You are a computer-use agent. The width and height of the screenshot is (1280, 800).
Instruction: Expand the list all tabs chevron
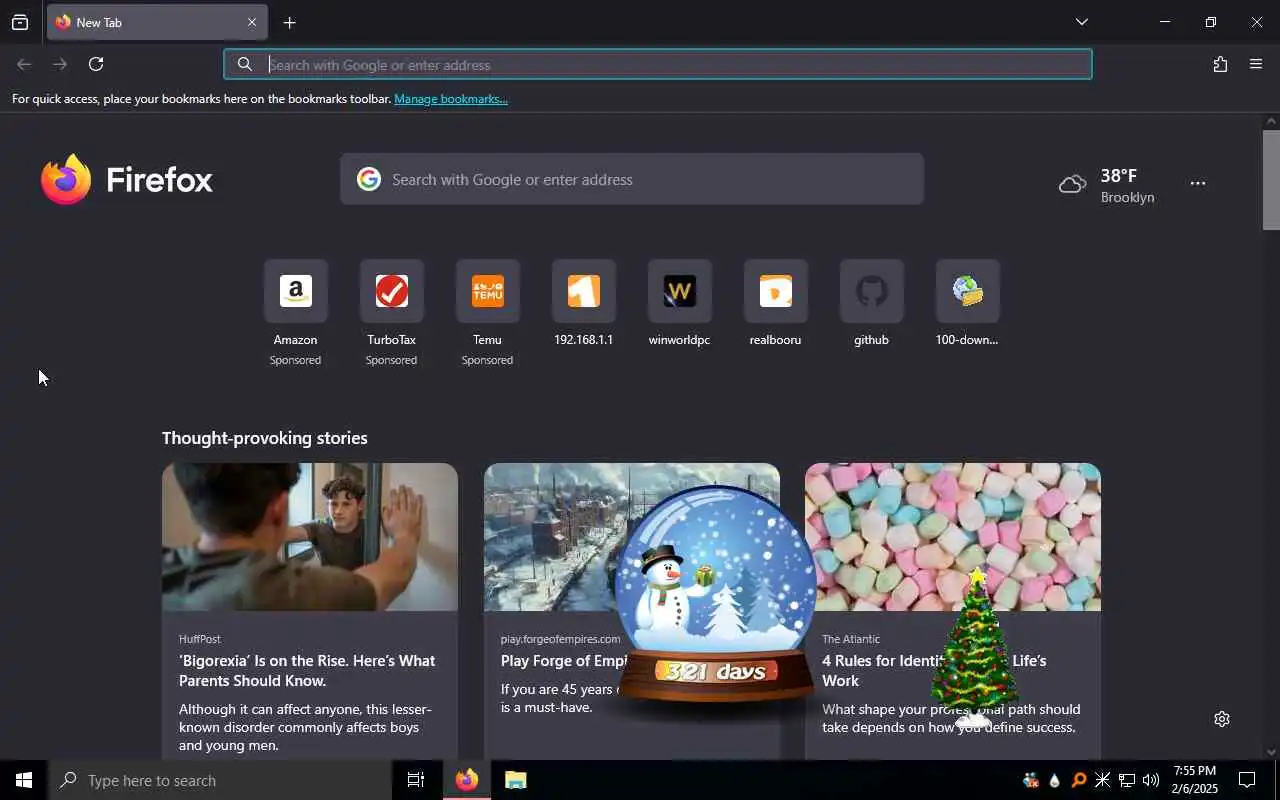coord(1081,22)
